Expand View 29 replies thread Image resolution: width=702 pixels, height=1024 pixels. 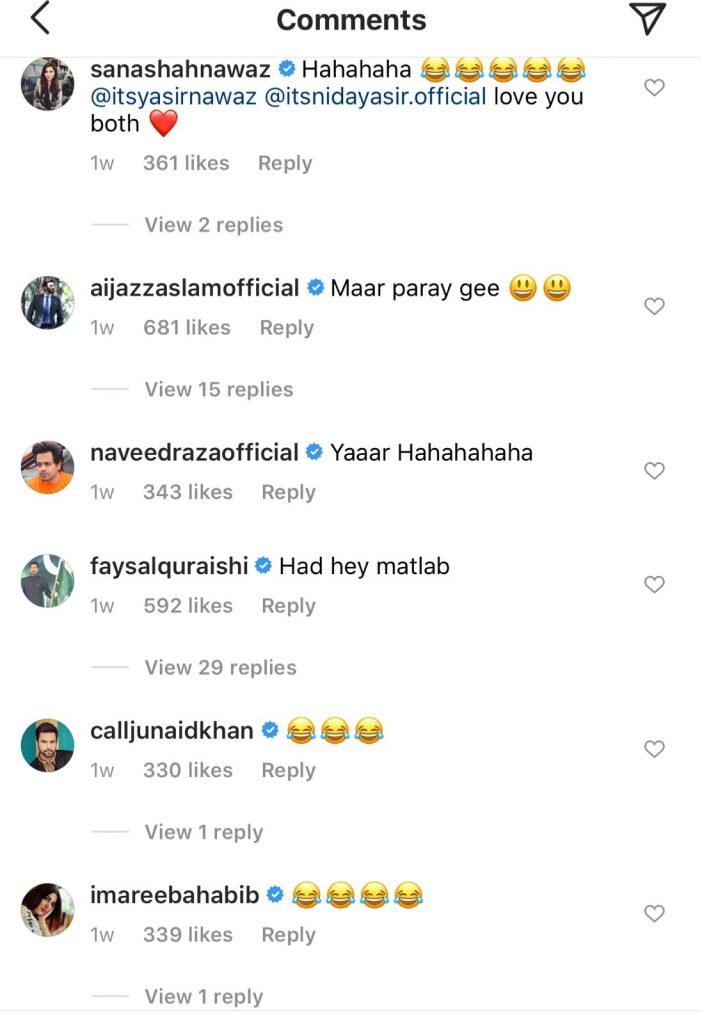click(x=220, y=667)
